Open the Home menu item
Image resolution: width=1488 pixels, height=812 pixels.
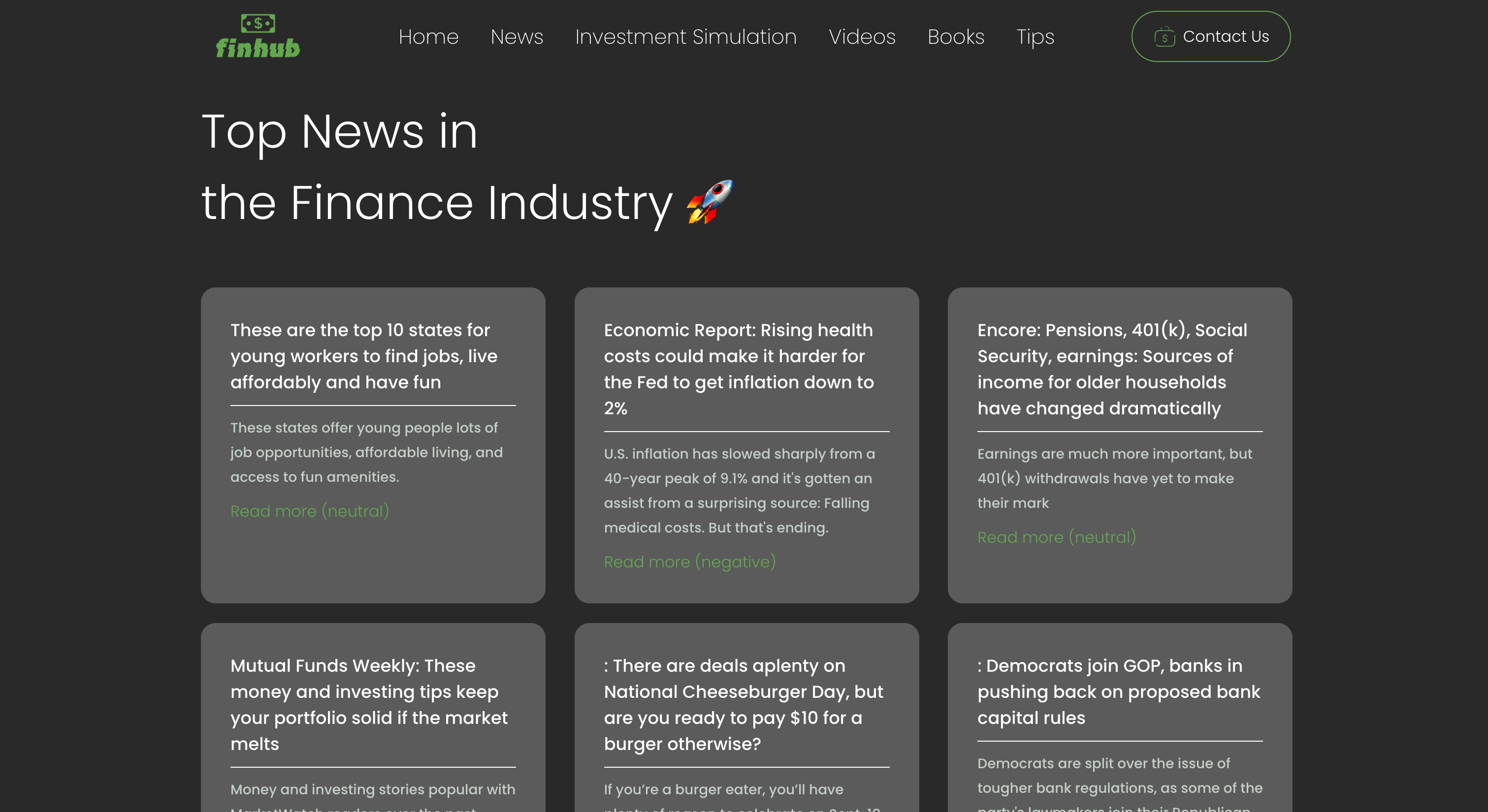pos(428,37)
